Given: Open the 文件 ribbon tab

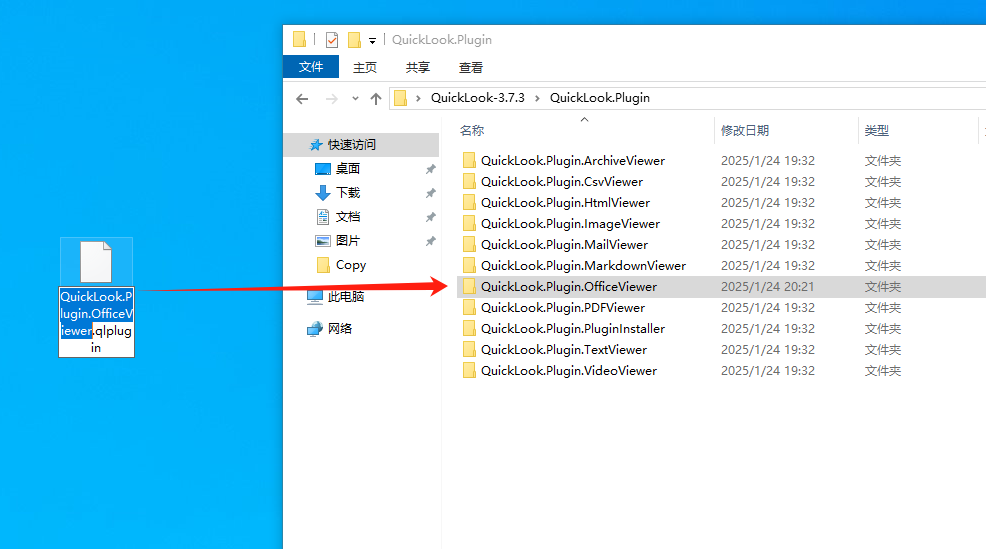Looking at the screenshot, I should pos(311,67).
